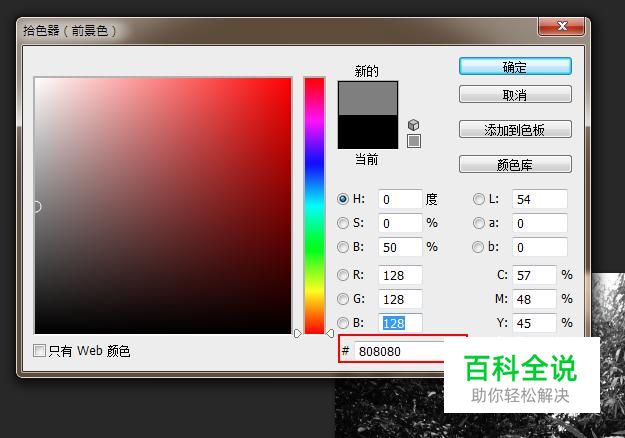Select the H hue radio button

343,199
